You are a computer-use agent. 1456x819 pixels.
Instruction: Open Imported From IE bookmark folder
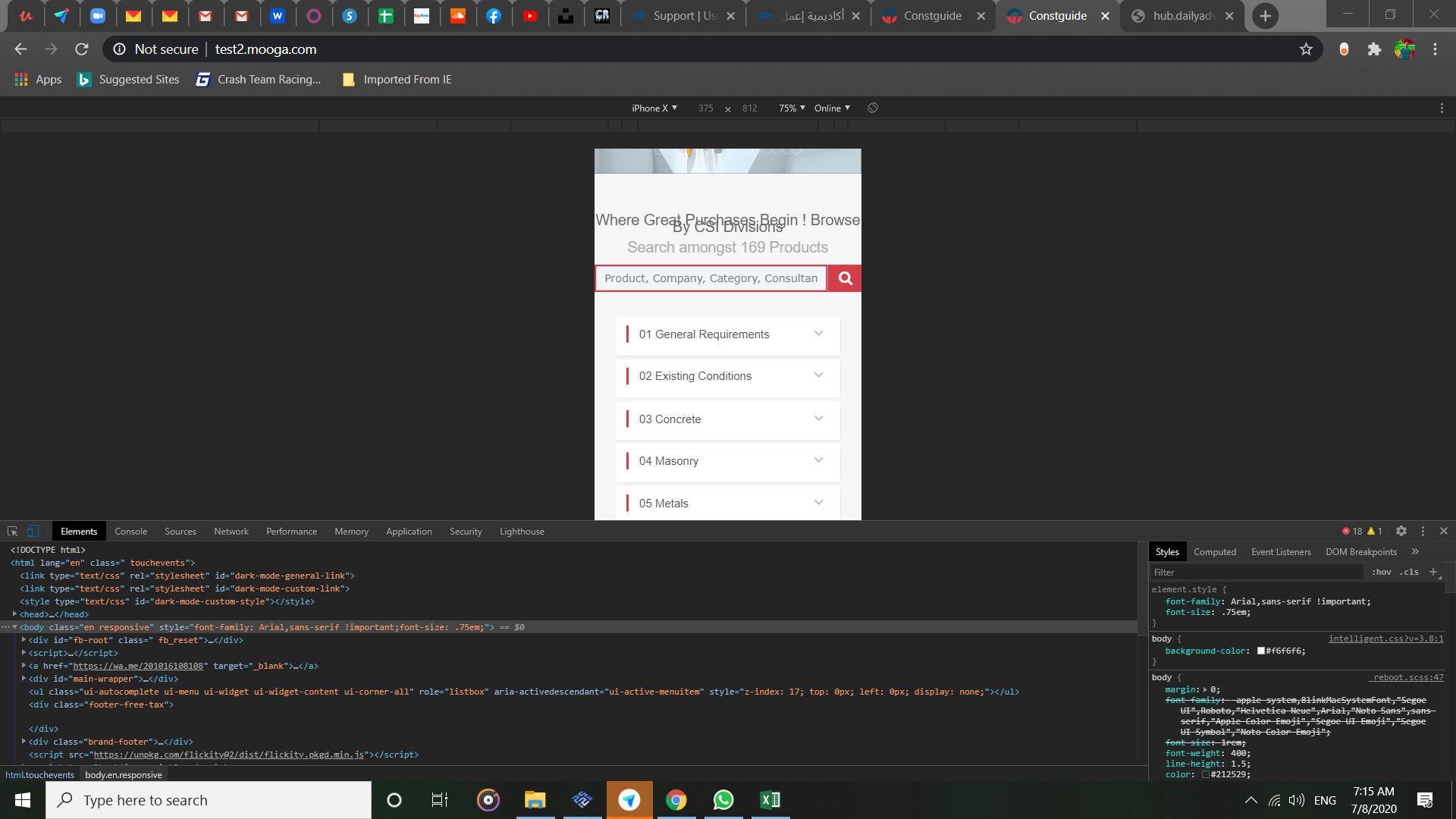click(397, 80)
